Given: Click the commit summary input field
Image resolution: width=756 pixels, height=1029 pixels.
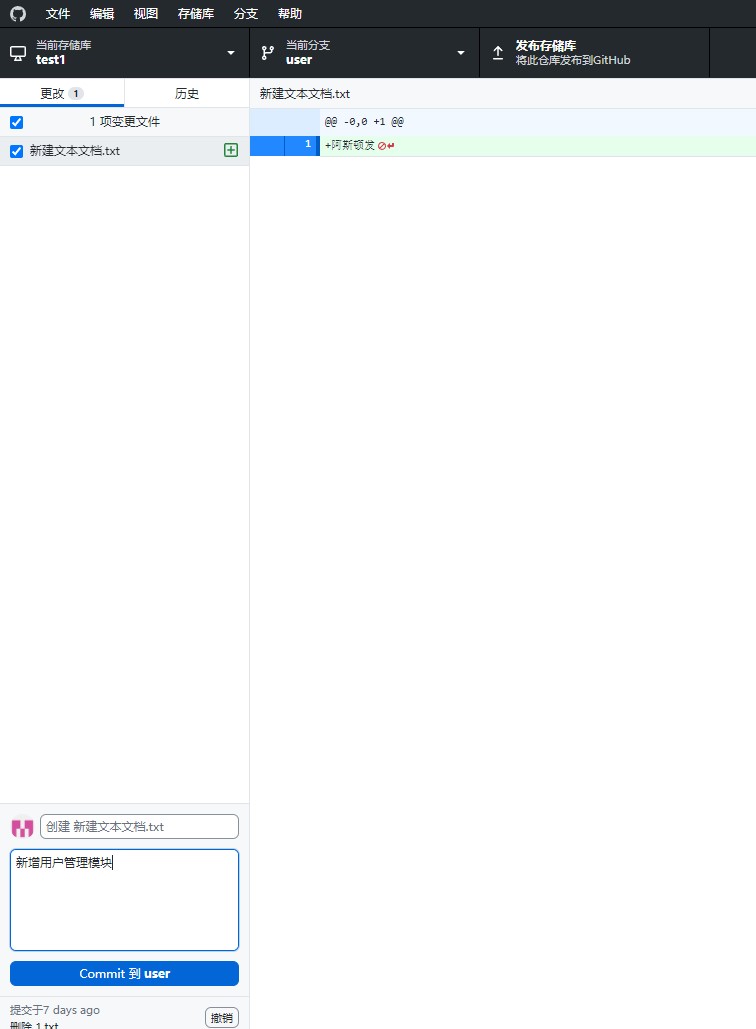Looking at the screenshot, I should pyautogui.click(x=139, y=827).
